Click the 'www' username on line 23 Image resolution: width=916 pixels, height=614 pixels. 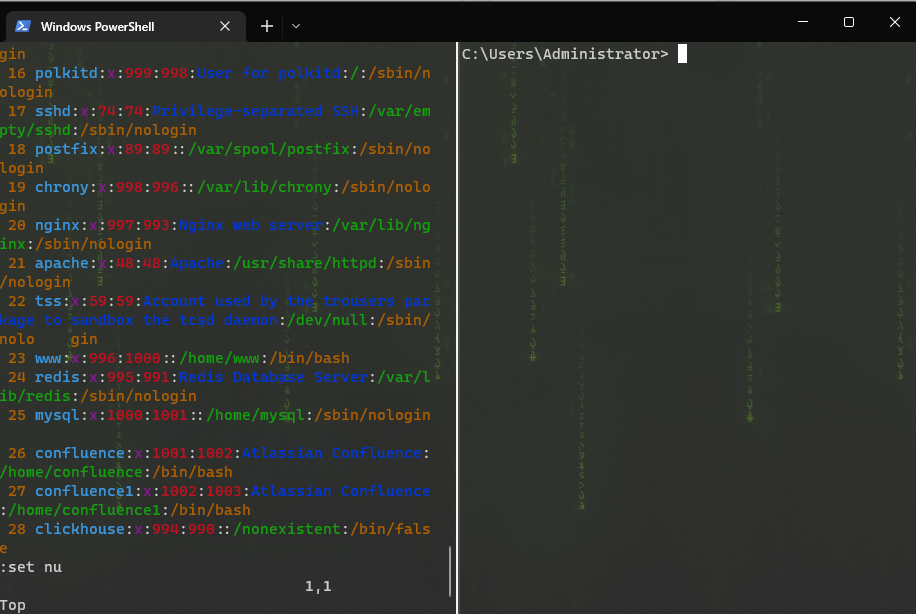click(x=48, y=358)
